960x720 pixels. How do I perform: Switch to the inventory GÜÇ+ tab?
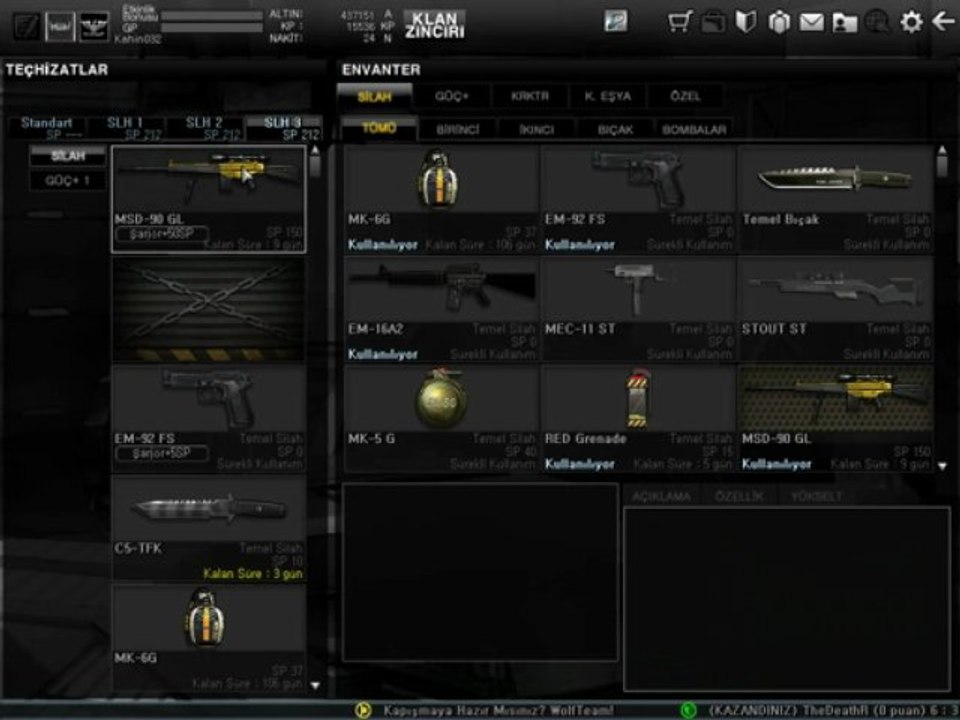click(x=452, y=96)
